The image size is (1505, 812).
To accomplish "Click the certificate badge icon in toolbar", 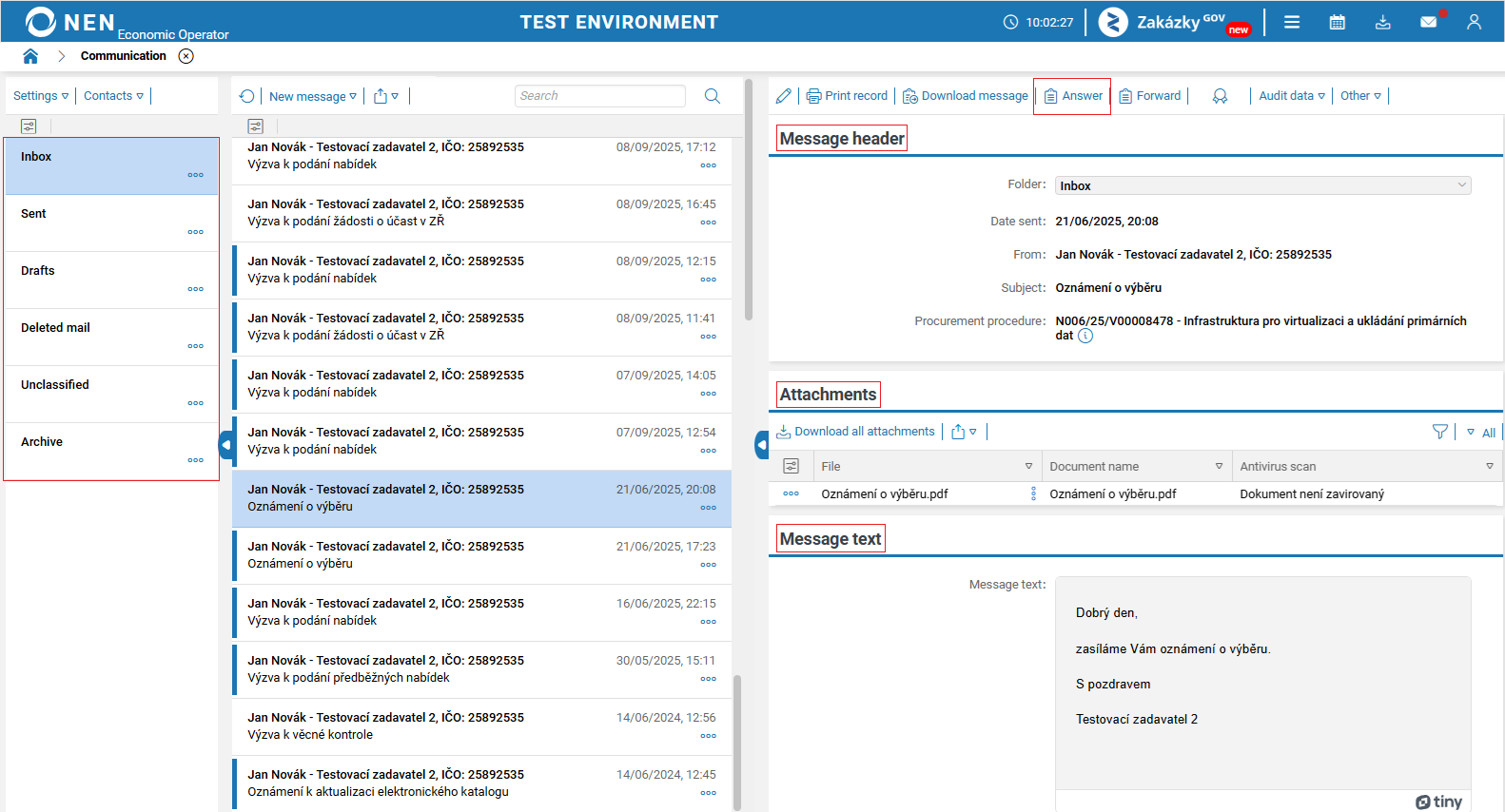I will 1220,96.
